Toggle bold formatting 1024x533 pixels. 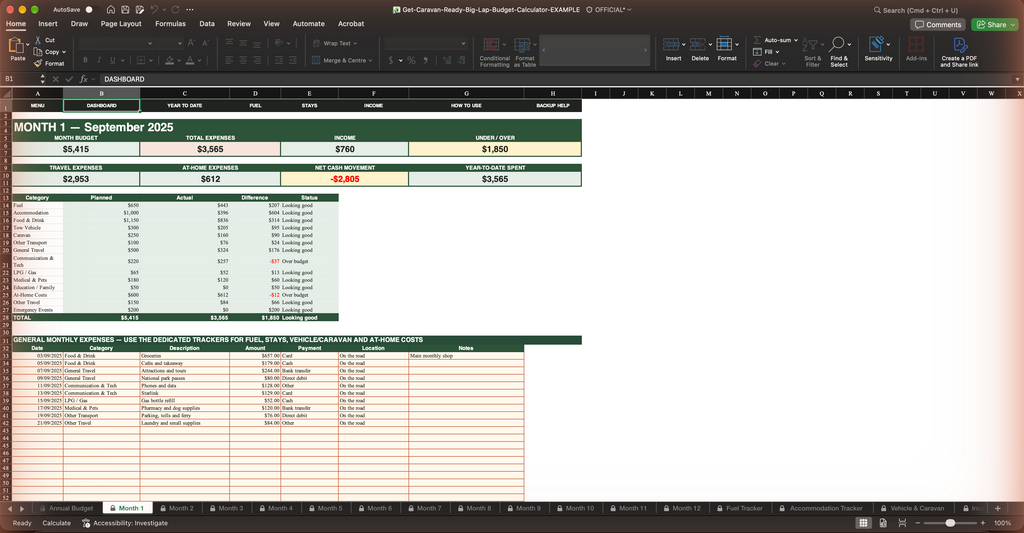tap(85, 60)
